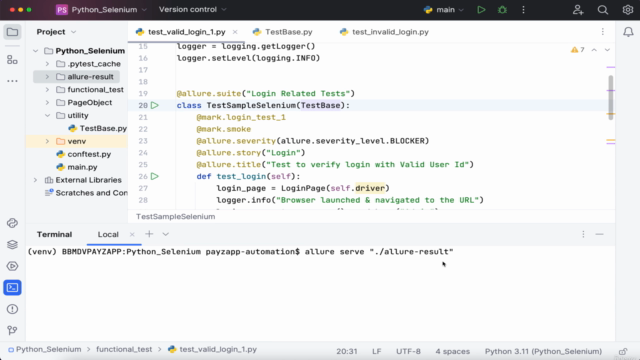Open IDE settings gear icon

[x=627, y=9]
